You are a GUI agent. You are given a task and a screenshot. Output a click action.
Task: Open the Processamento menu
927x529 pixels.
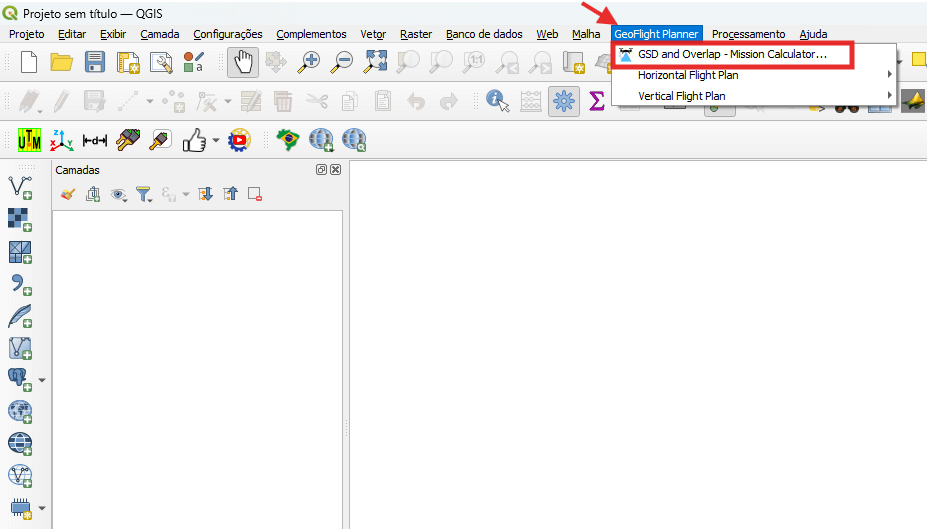point(748,34)
